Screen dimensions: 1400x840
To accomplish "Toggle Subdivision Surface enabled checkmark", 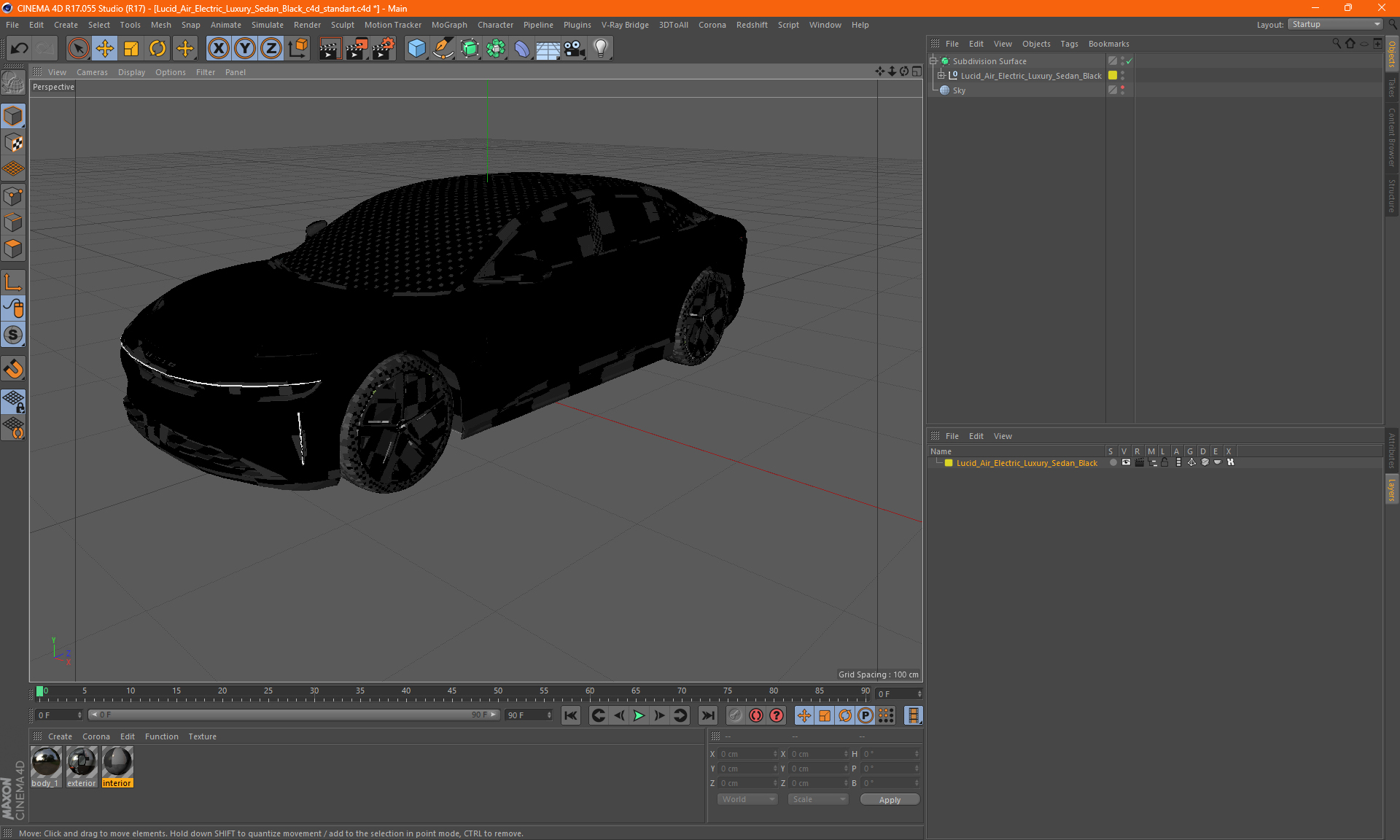I will click(1129, 61).
